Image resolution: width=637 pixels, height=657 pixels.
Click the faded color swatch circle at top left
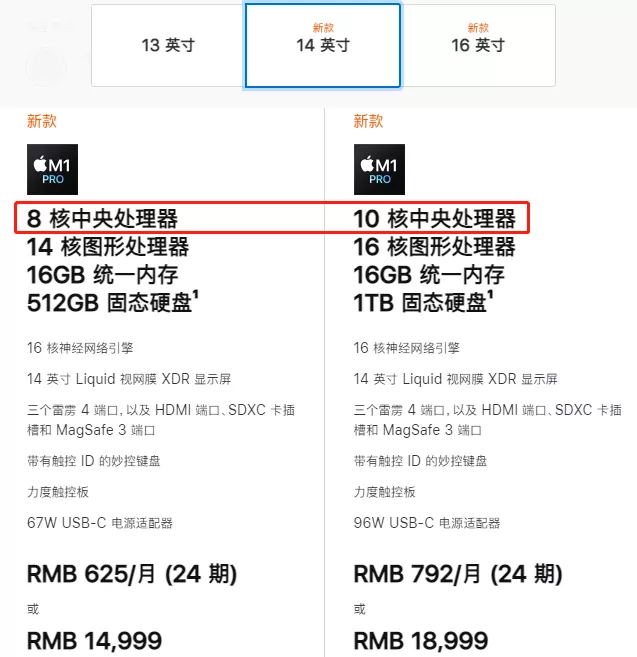pos(47,67)
